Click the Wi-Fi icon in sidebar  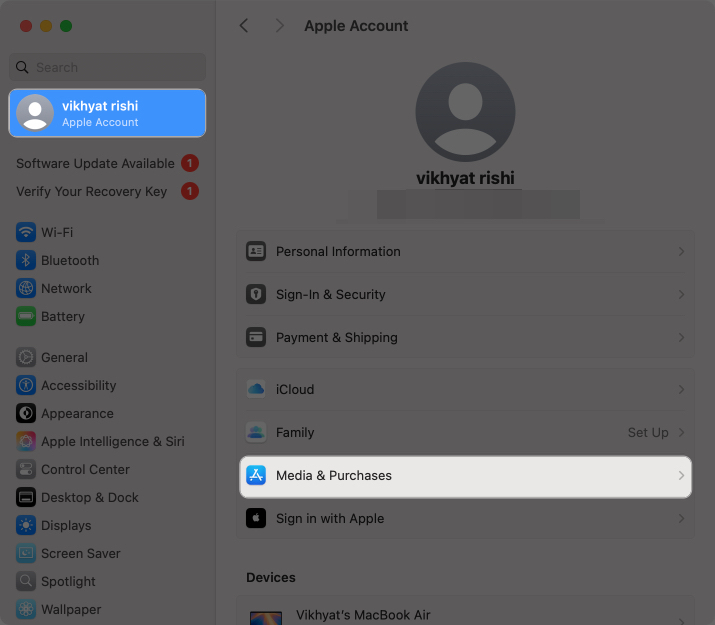[26, 232]
